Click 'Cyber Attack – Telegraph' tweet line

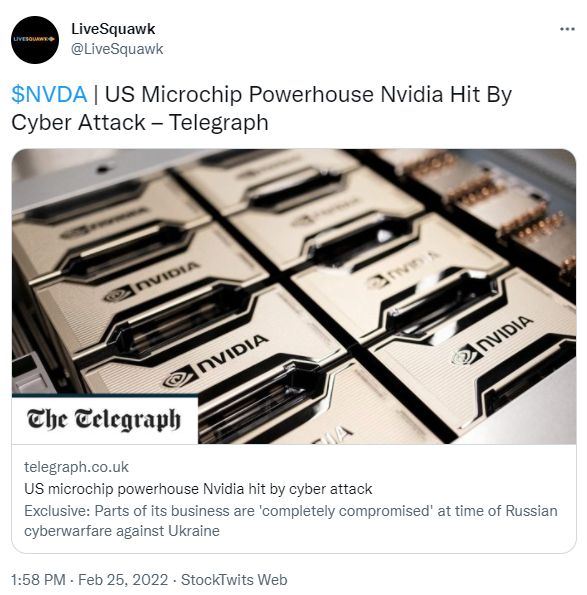(x=140, y=123)
